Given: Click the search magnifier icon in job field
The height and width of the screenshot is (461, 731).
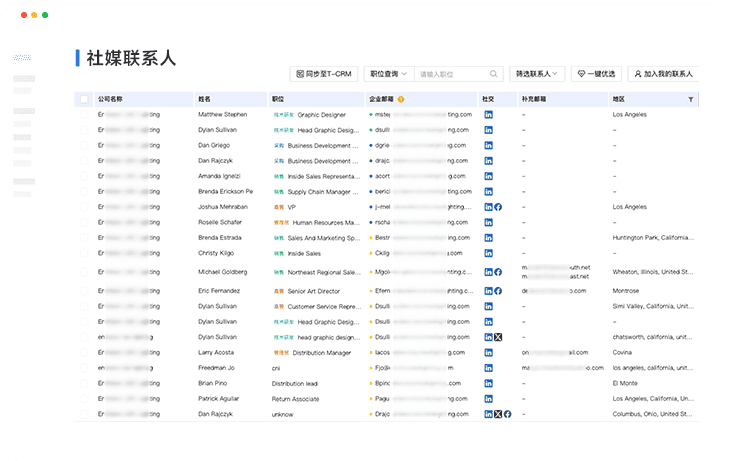Looking at the screenshot, I should (494, 74).
